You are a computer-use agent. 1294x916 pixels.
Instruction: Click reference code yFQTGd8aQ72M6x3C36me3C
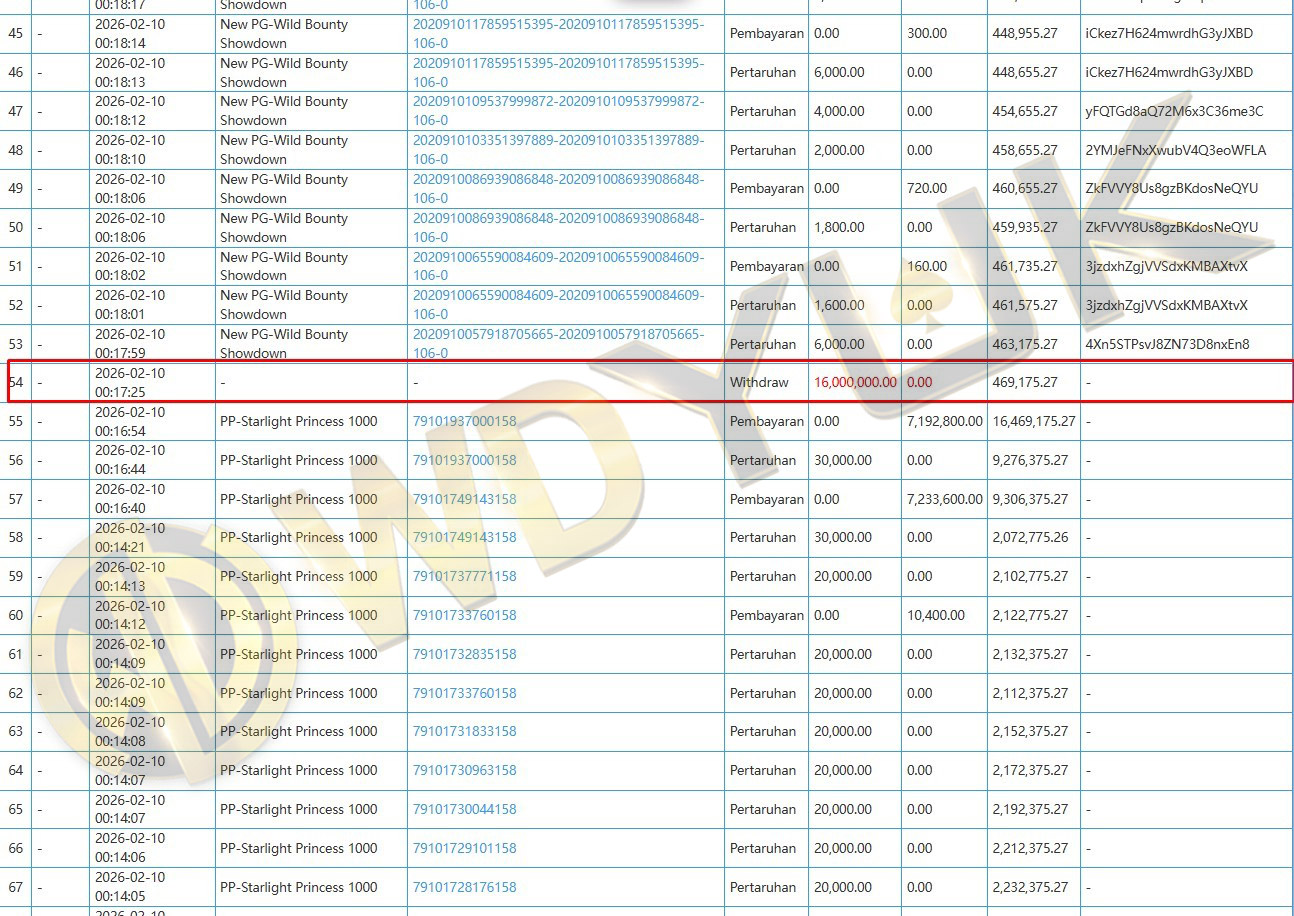pos(1174,111)
